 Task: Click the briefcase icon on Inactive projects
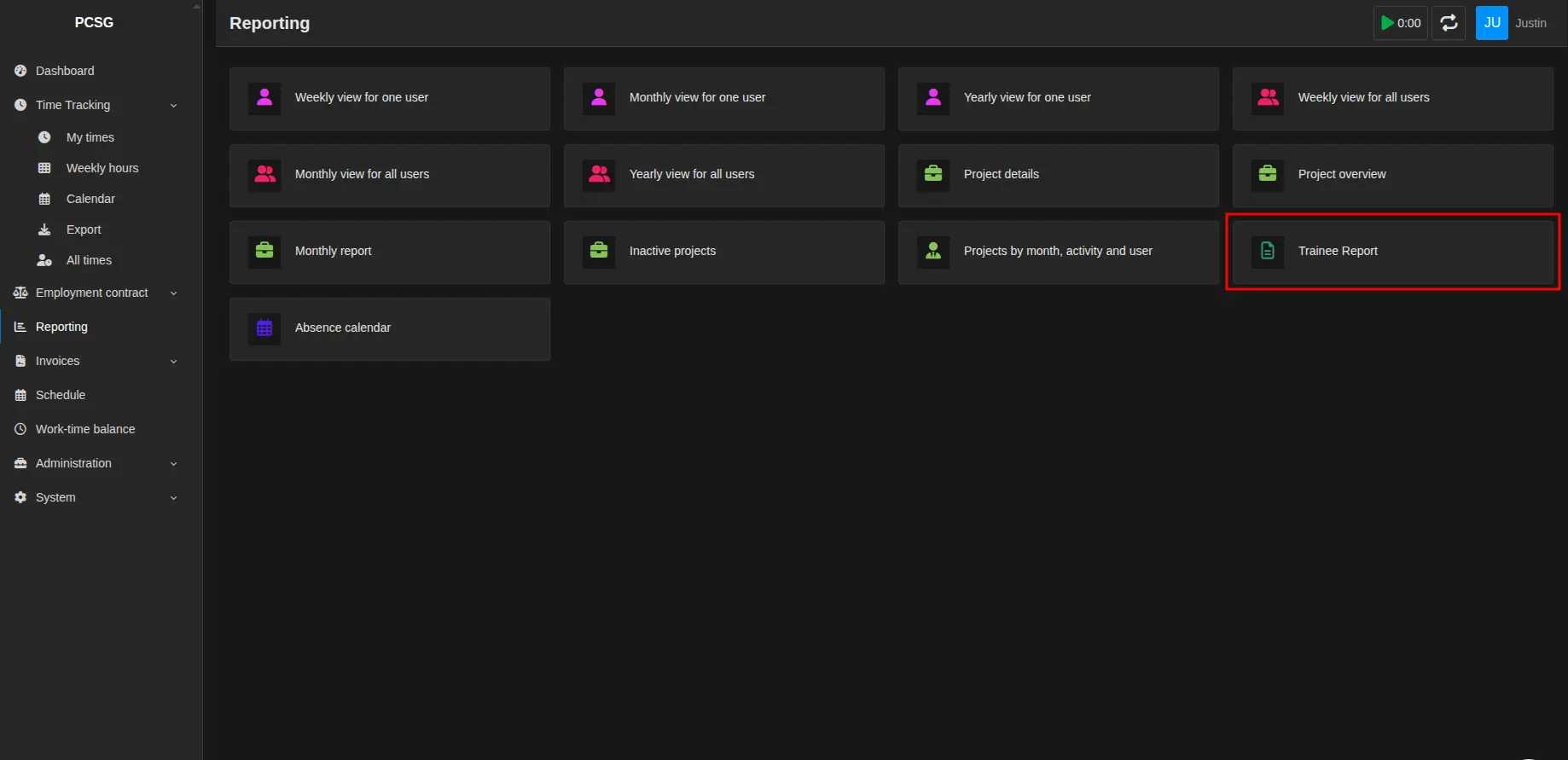(x=599, y=252)
